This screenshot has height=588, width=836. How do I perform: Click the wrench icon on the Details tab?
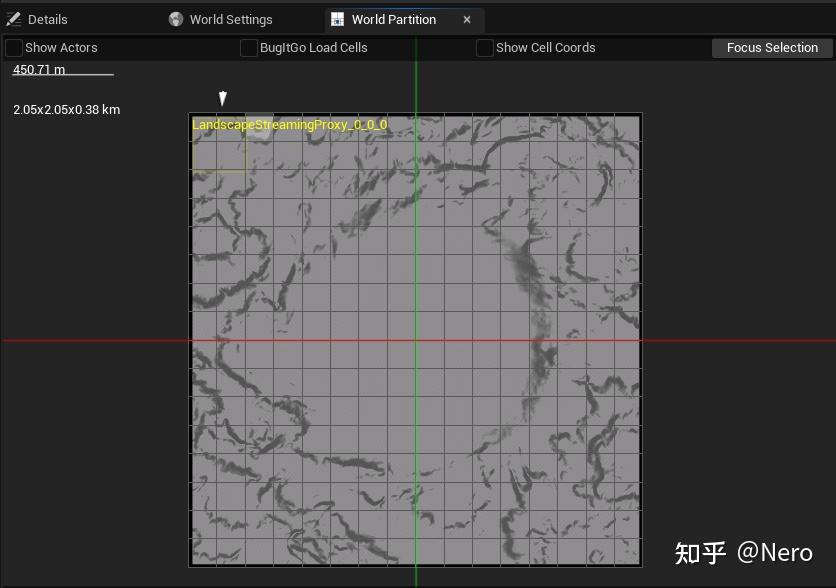[x=15, y=19]
